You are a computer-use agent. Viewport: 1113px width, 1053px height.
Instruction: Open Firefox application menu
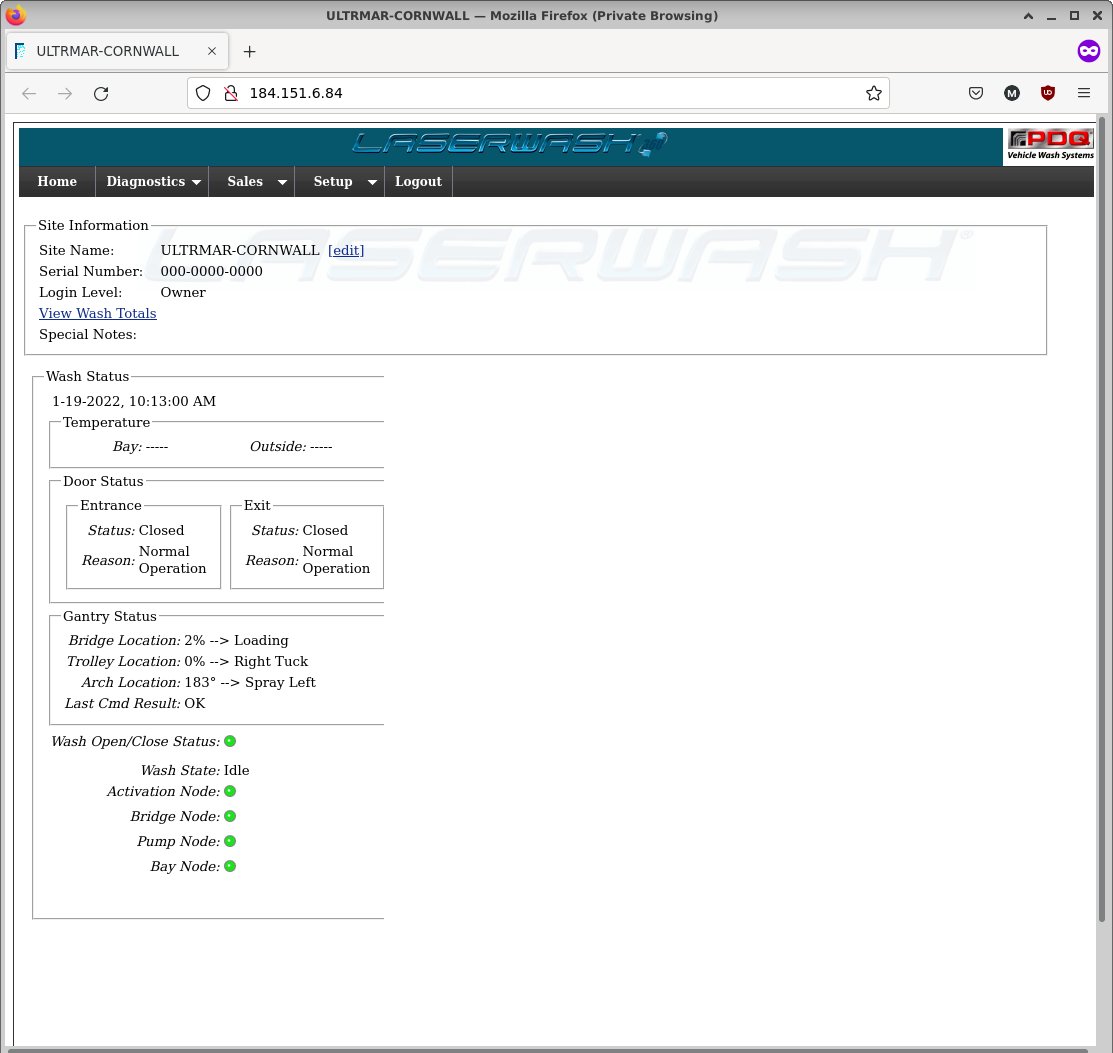pos(1084,93)
